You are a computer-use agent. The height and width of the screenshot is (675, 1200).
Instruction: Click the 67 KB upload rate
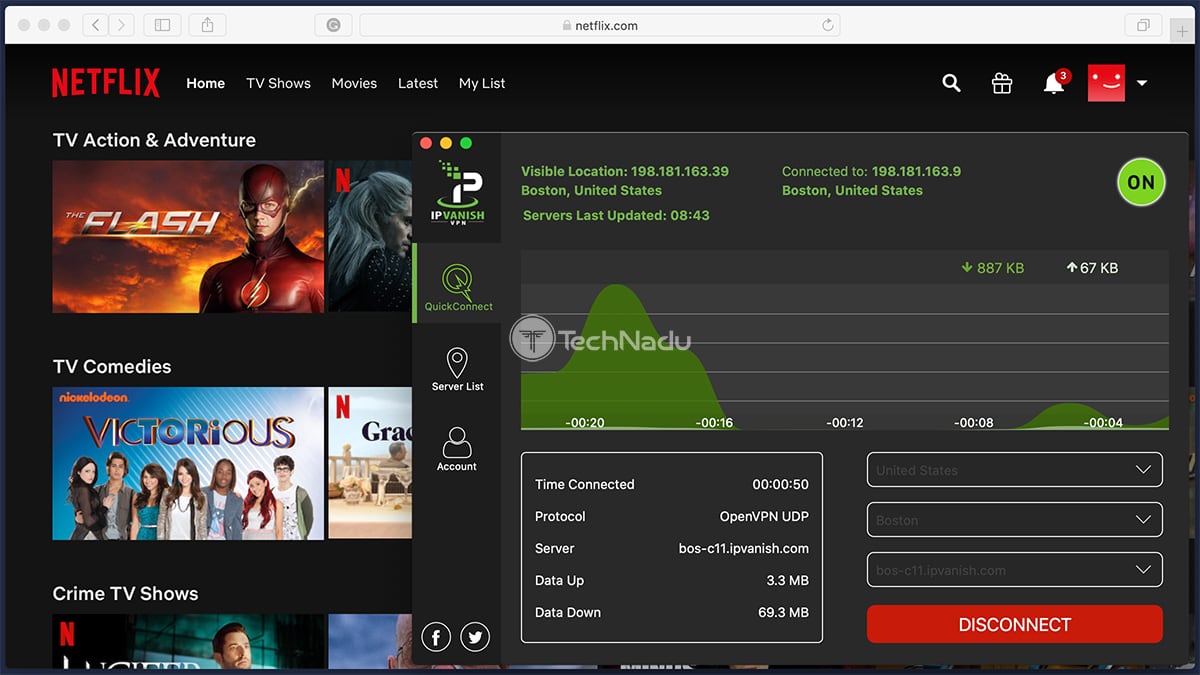coord(1092,267)
